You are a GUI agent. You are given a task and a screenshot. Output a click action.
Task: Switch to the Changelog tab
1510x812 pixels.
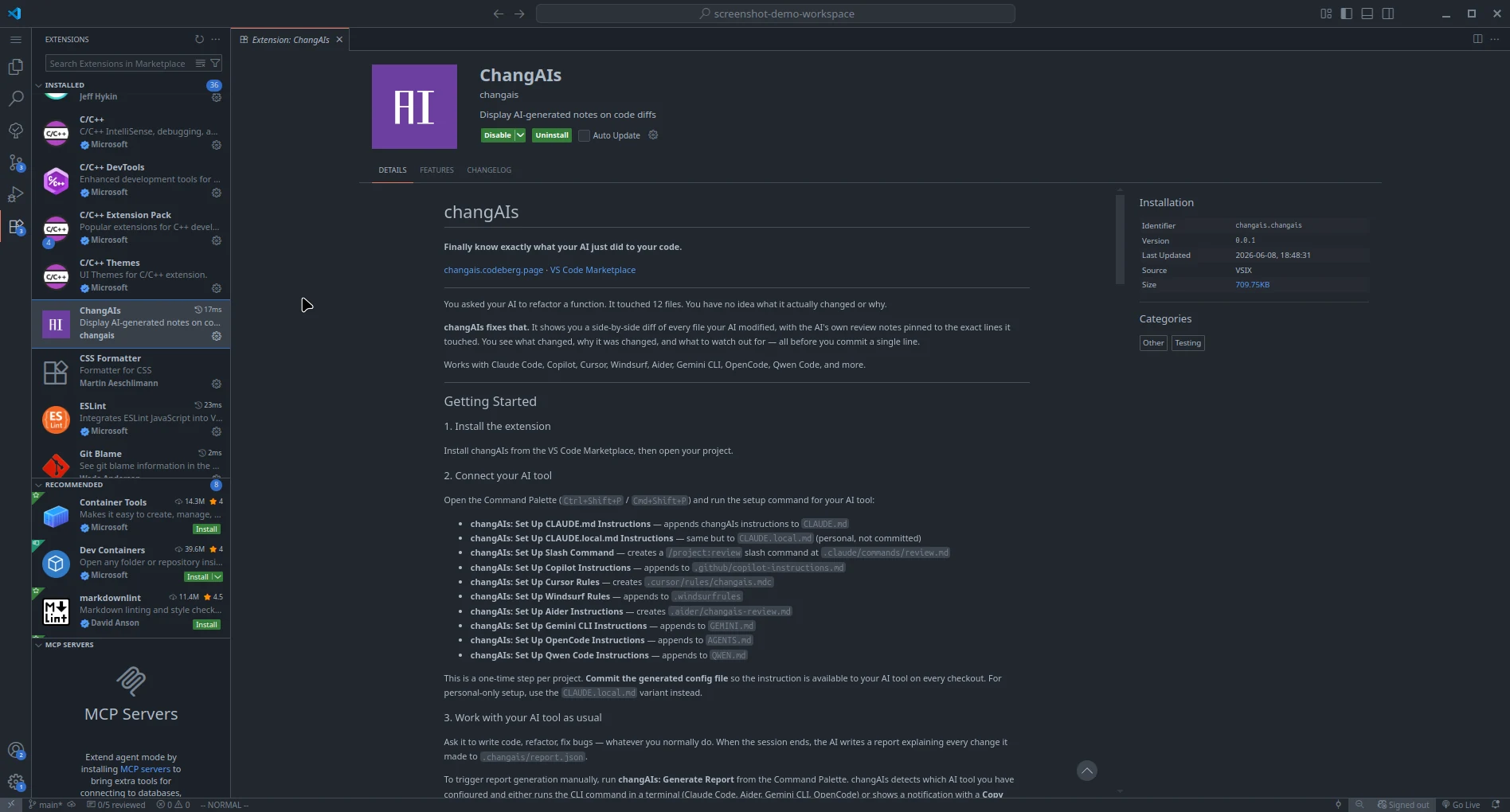point(489,170)
